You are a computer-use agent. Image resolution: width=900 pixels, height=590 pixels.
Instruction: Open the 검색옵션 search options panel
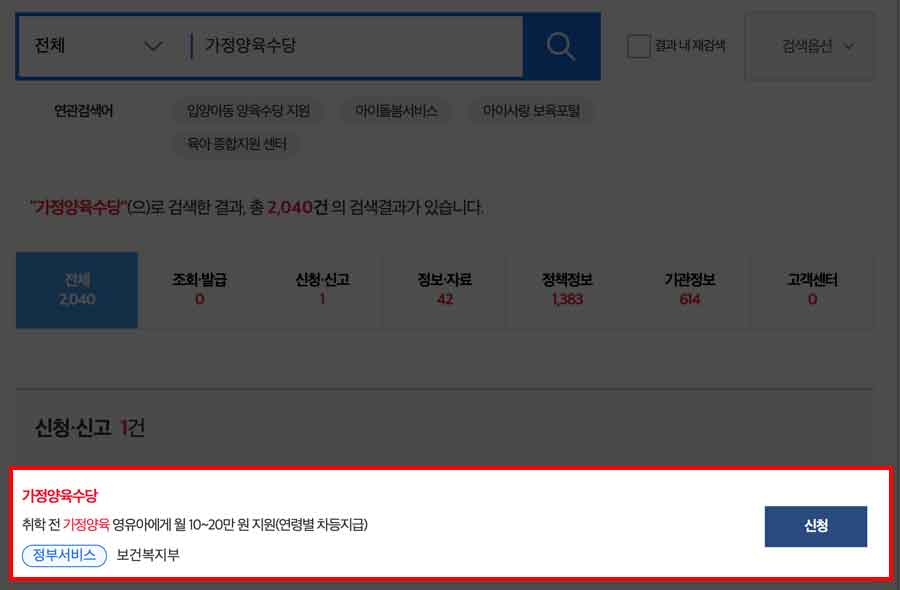pos(810,46)
